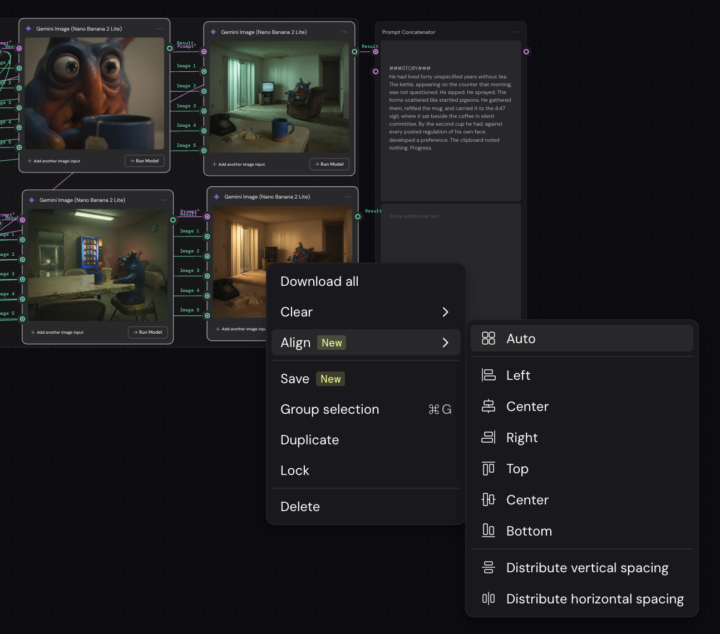Click Image 5 port on green living room node
Screen dimensions: 720x634
pyautogui.click(x=204, y=151)
